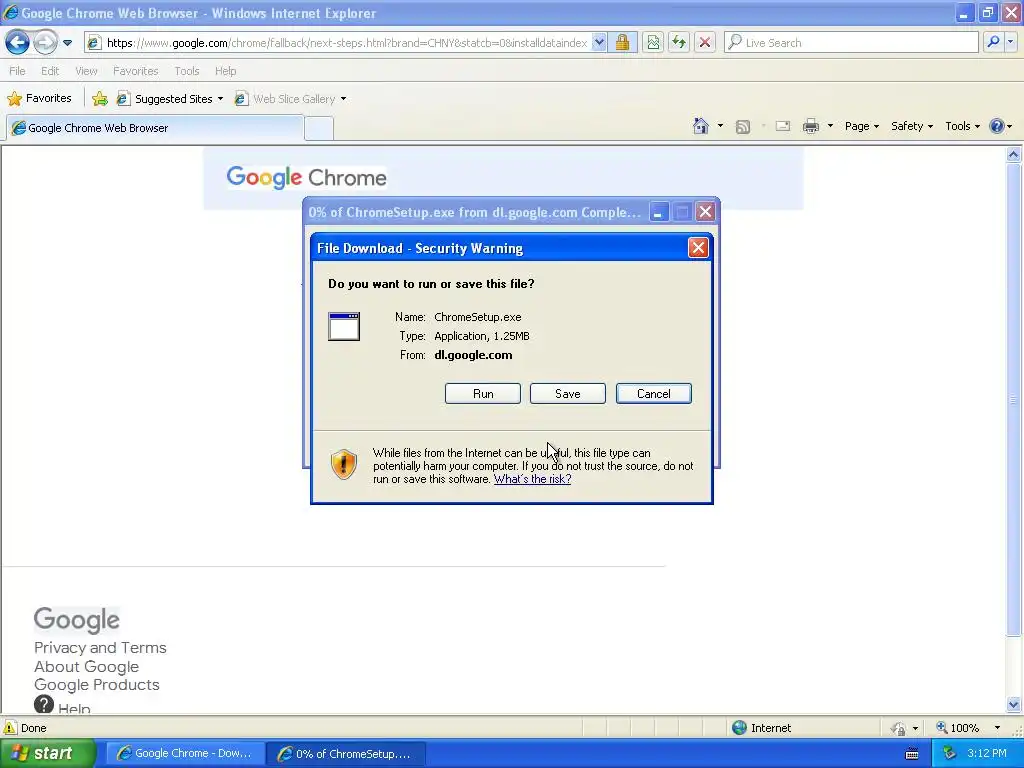Click the New Tab button

pos(319,129)
